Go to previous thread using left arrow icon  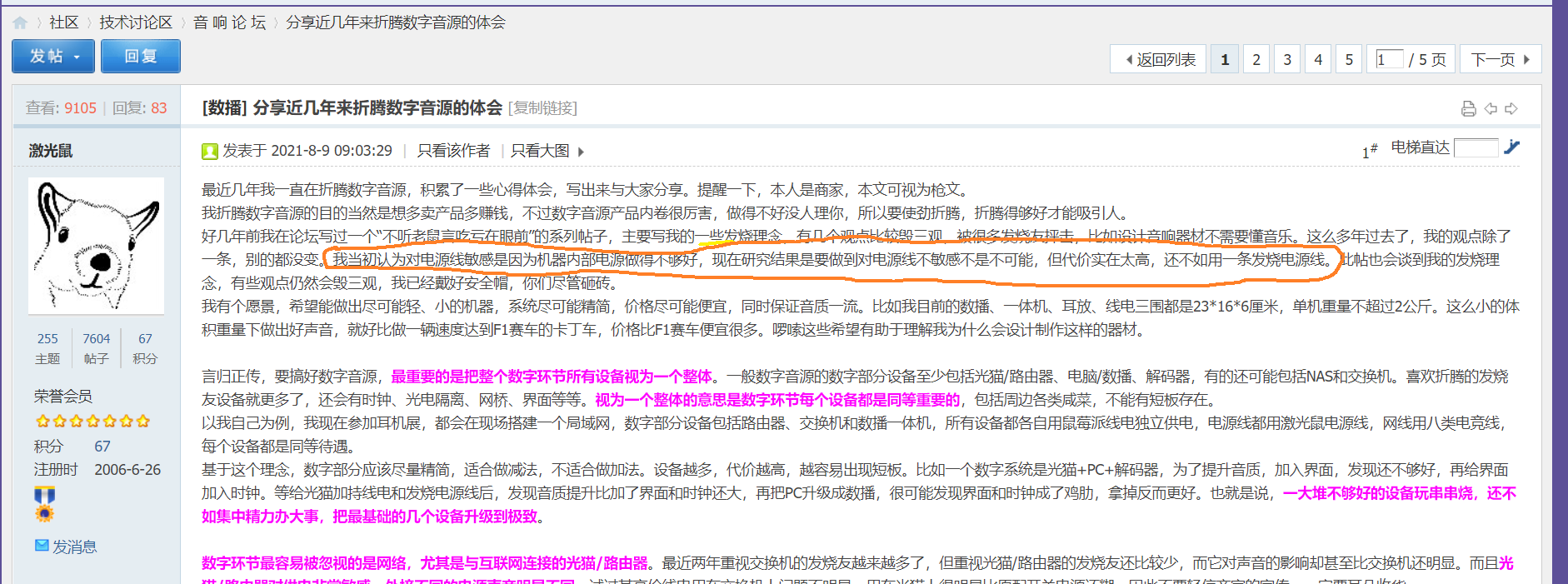click(x=1491, y=108)
